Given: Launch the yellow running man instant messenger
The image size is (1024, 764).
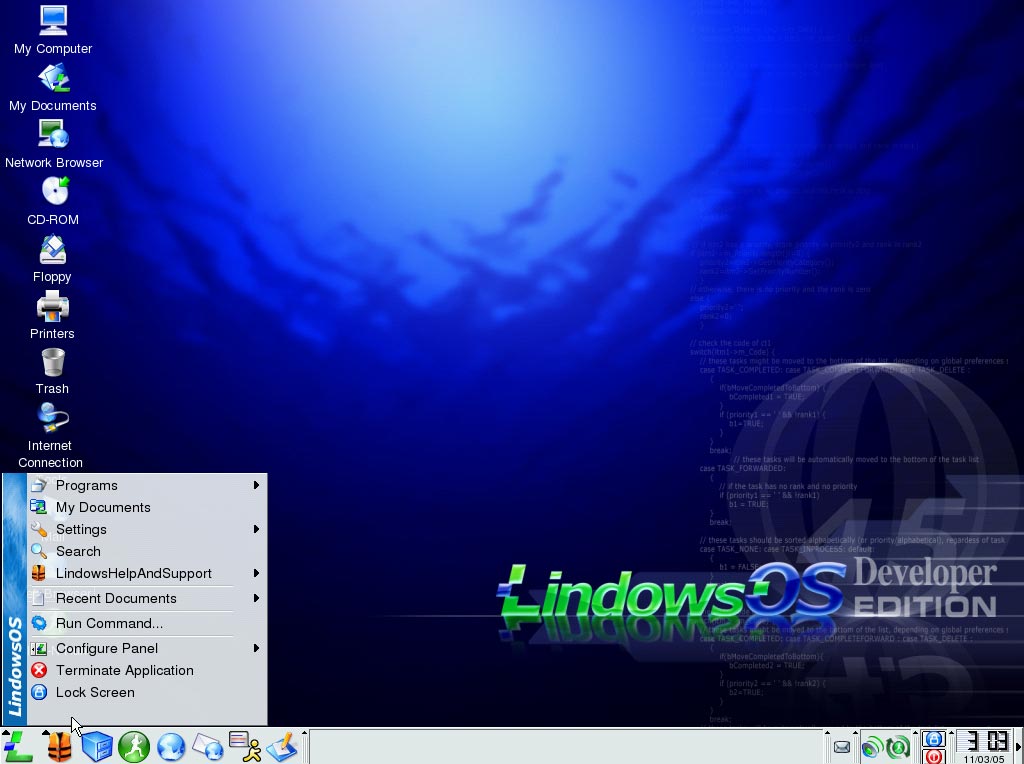Looking at the screenshot, I should 246,746.
